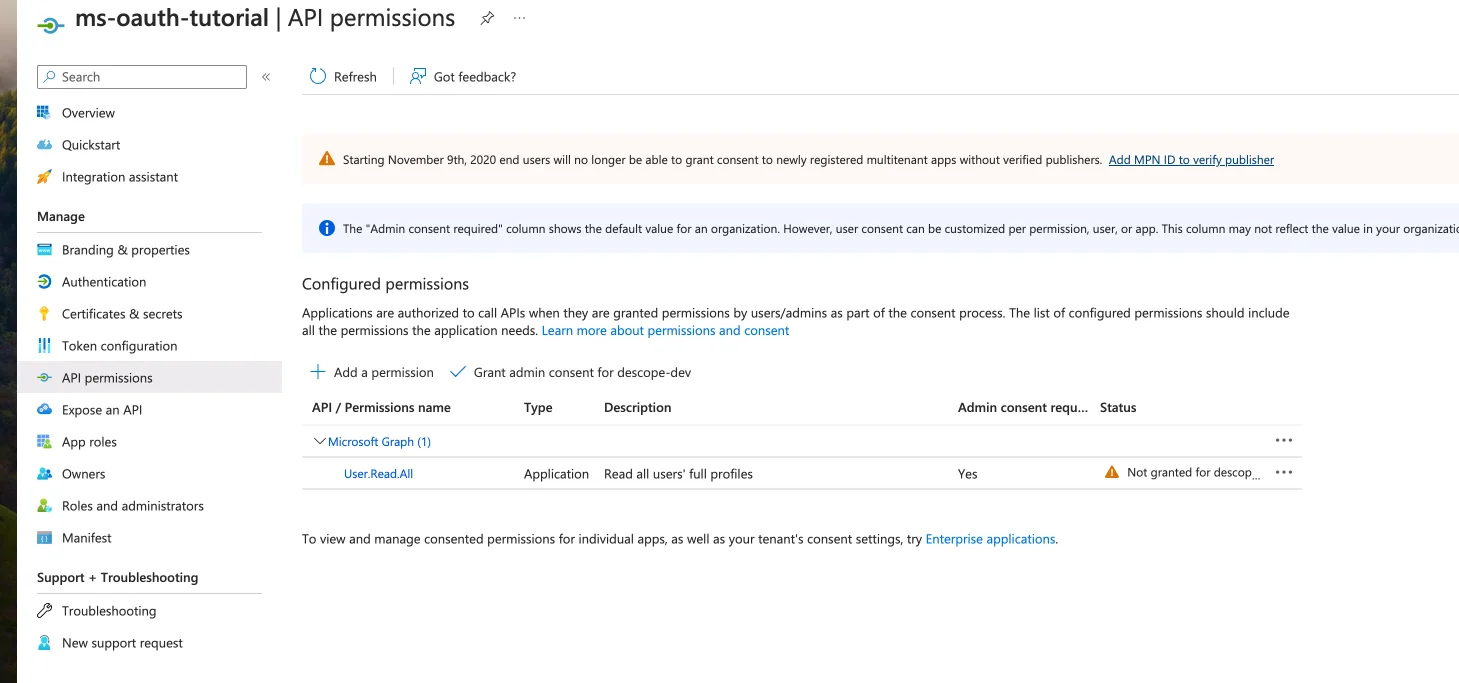Screen dimensions: 1459x683
Task: Click the Got feedback person icon
Action: point(418,76)
